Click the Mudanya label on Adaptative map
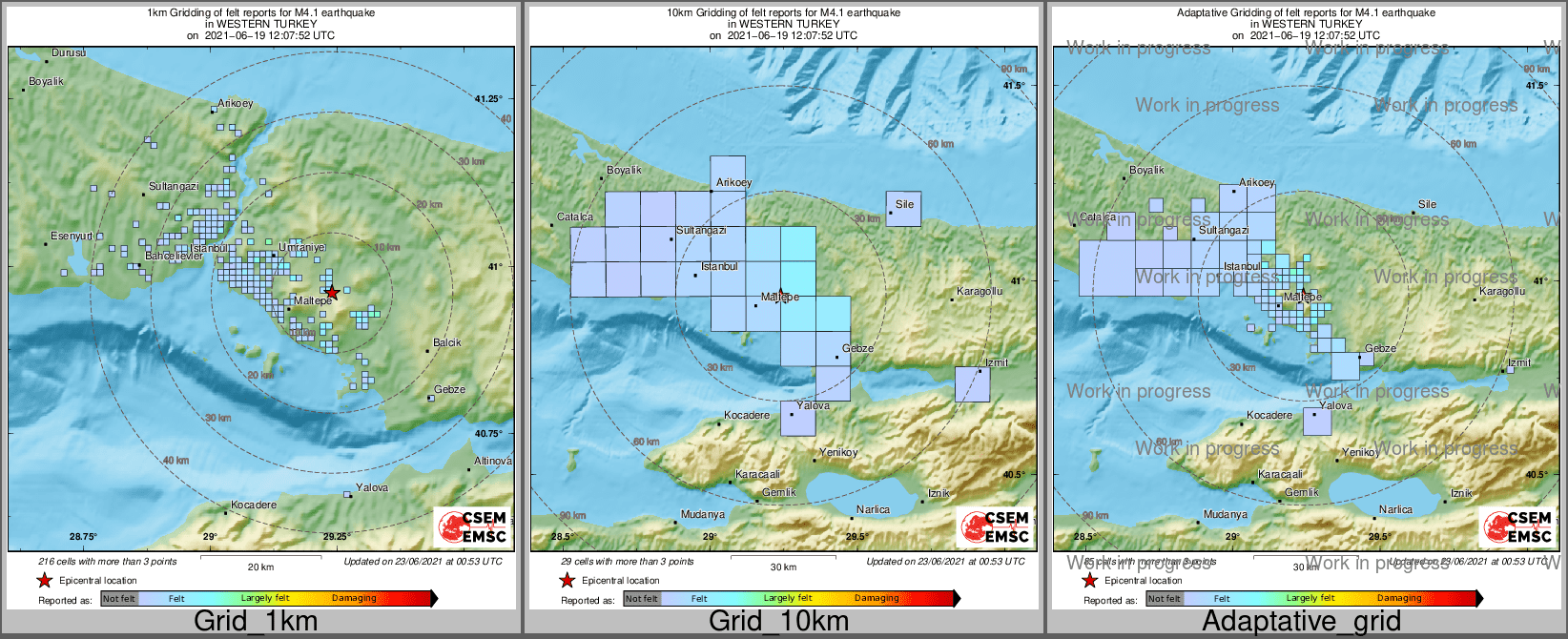Image resolution: width=1568 pixels, height=639 pixels. point(1226,514)
